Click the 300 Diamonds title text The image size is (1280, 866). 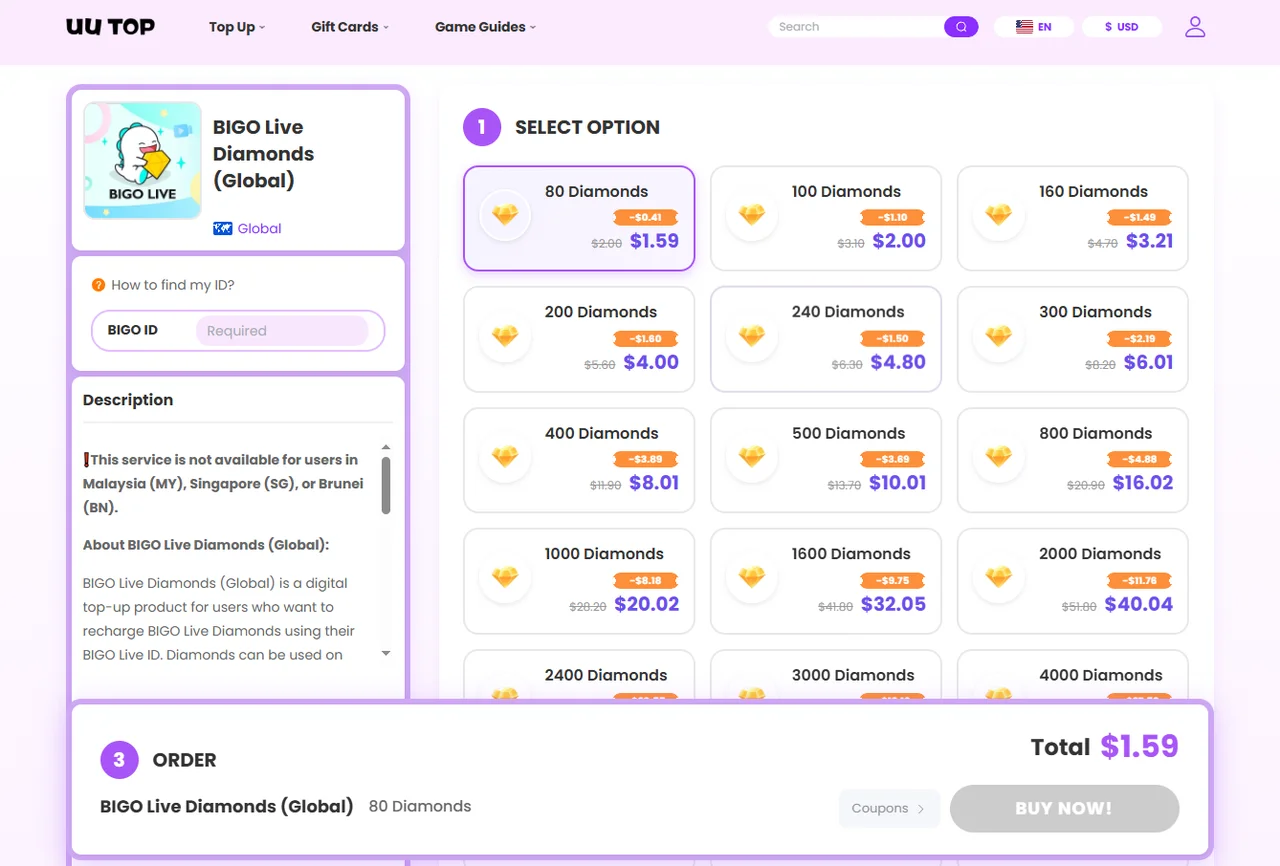pyautogui.click(x=1095, y=312)
